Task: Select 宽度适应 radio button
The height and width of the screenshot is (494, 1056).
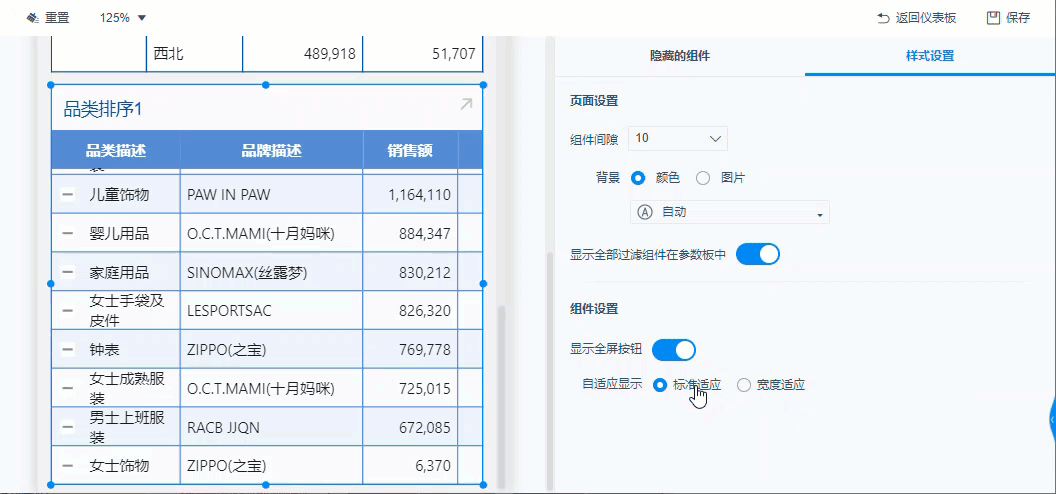Action: click(x=744, y=385)
